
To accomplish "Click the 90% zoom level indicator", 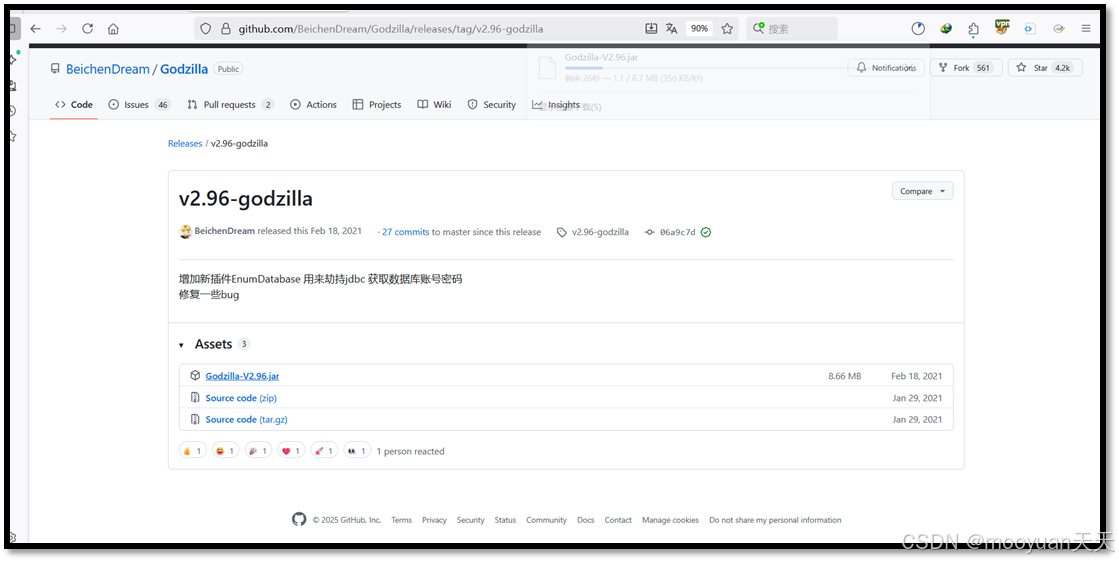I will [x=699, y=29].
